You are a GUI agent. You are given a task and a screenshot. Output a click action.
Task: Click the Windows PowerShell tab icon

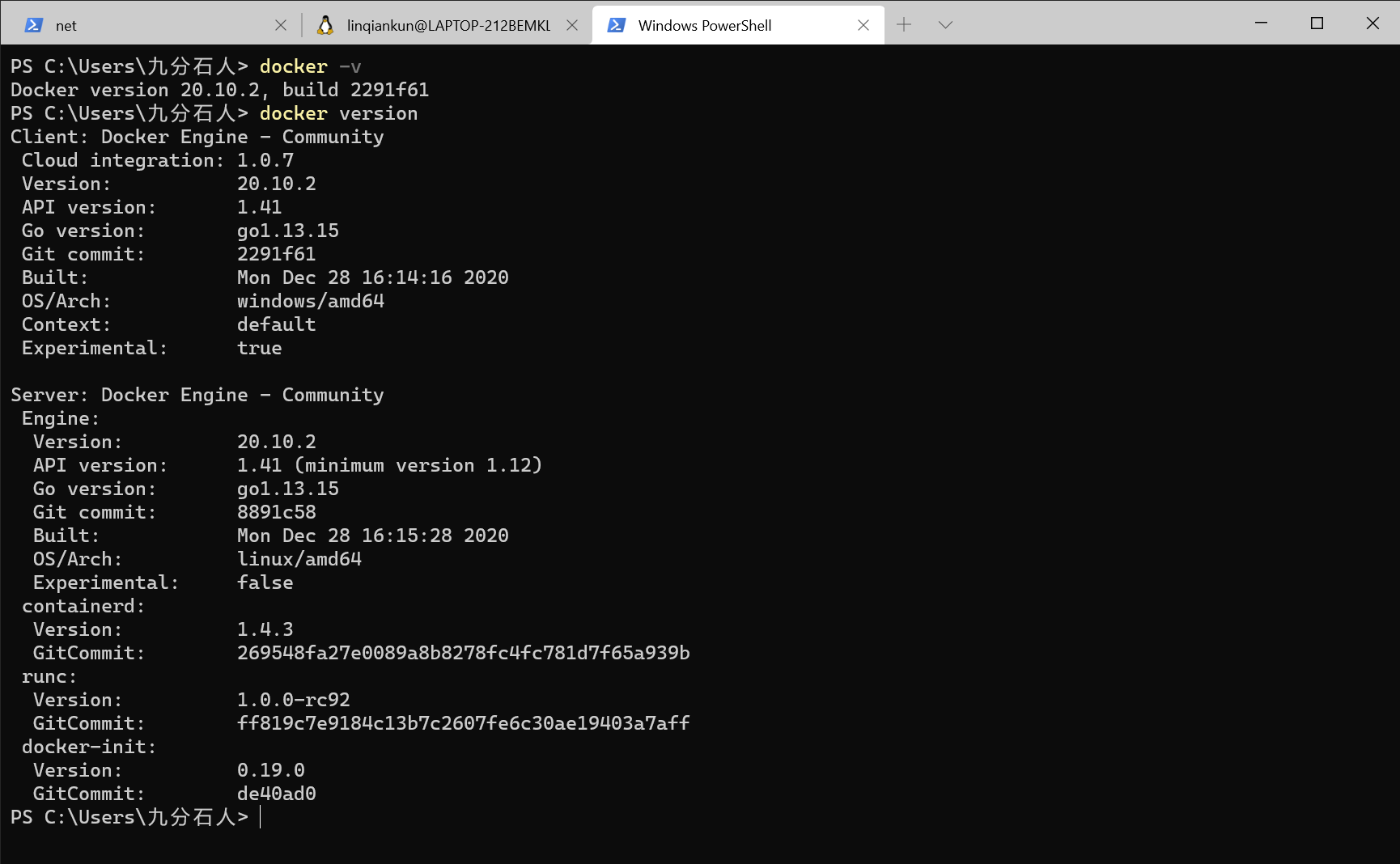pyautogui.click(x=617, y=25)
